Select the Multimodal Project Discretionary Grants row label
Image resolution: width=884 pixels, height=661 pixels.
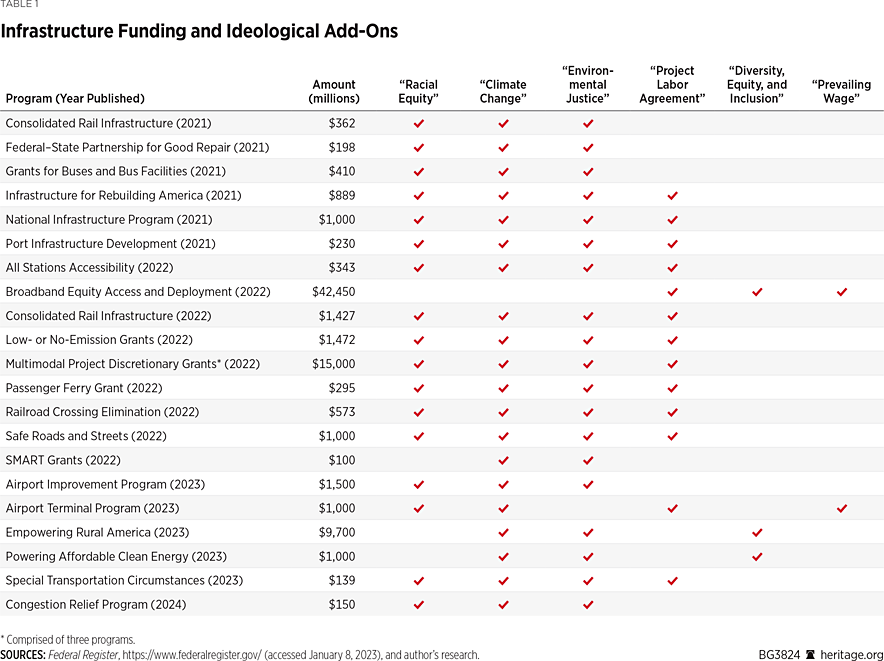(x=112, y=364)
